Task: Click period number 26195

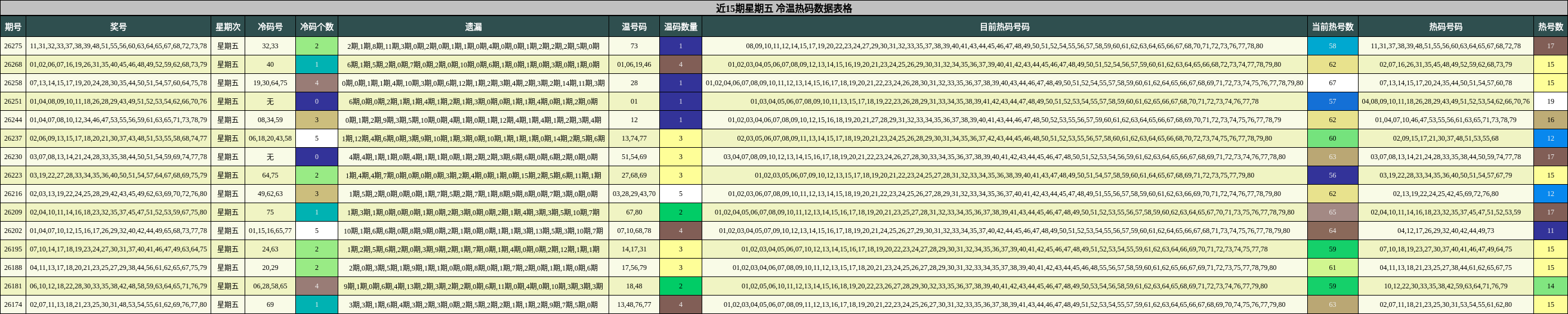Action: pyautogui.click(x=13, y=249)
